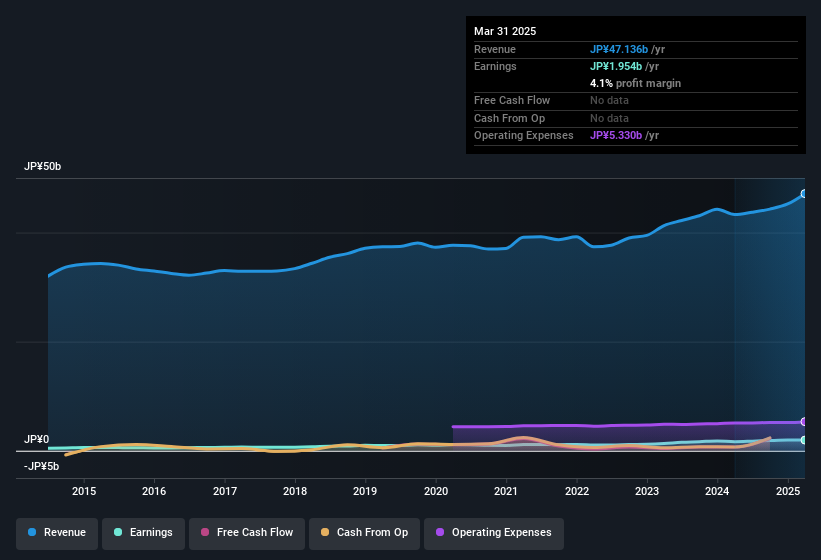Click the JP¥1.954b earnings value
The width and height of the screenshot is (821, 560).
(616, 66)
